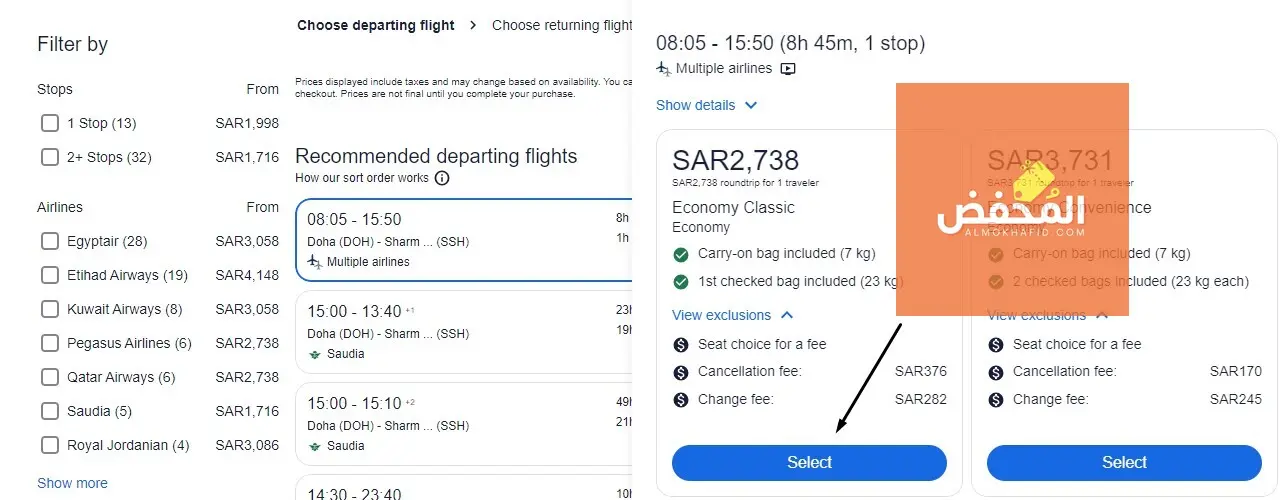
Task: Click the airplane icon next to Multiple airlines in the details header
Action: click(663, 69)
